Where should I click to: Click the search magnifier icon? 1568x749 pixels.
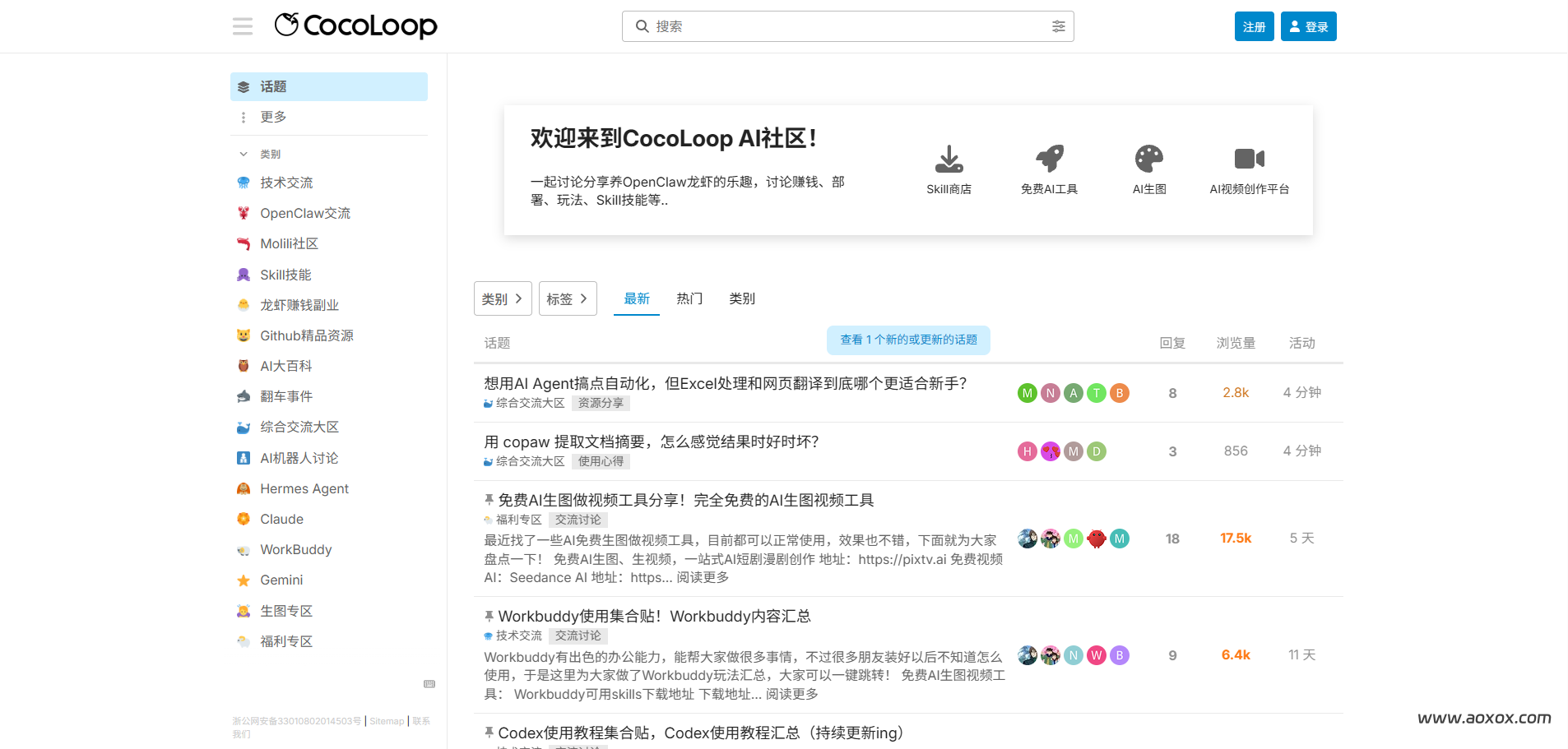[642, 26]
